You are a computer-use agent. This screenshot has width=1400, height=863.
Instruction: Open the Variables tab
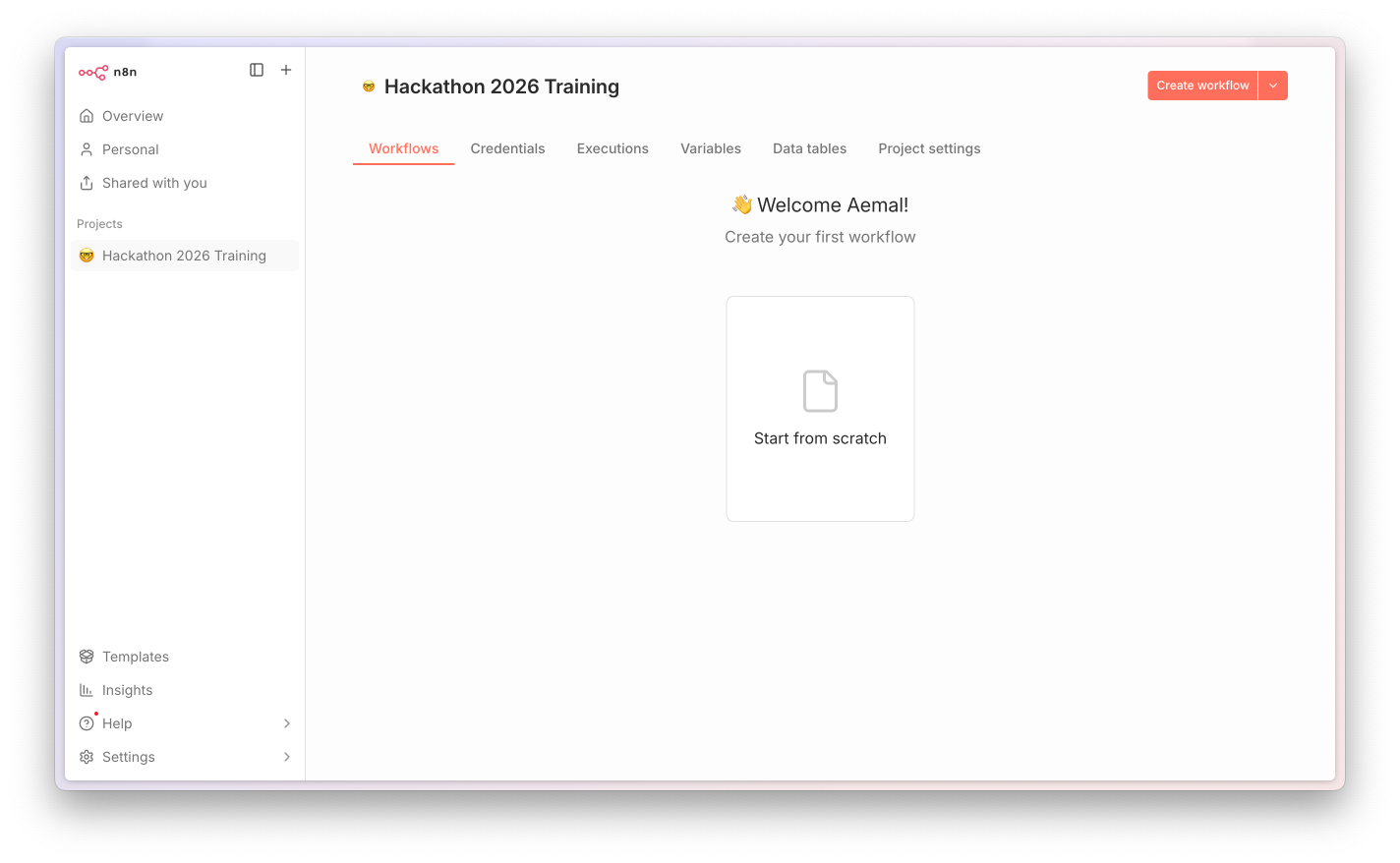coord(711,148)
